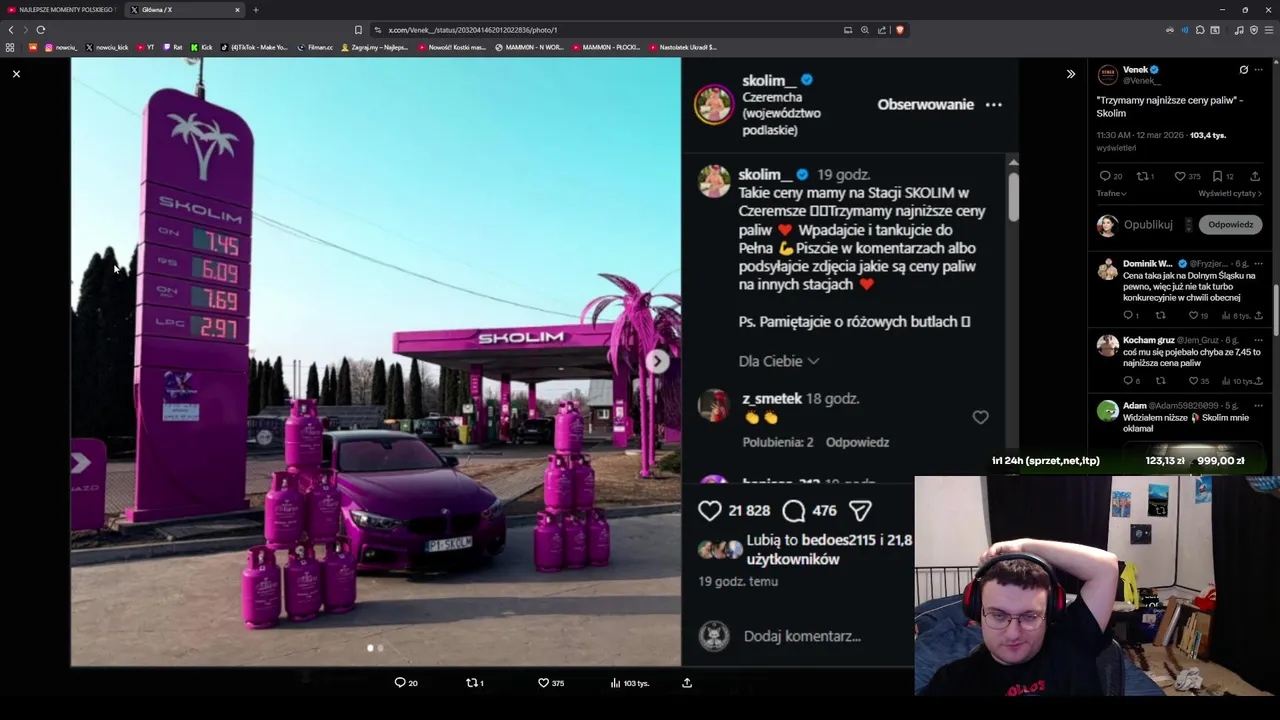The image size is (1280, 720).
Task: Close the Główna / X tab
Action: 237,10
